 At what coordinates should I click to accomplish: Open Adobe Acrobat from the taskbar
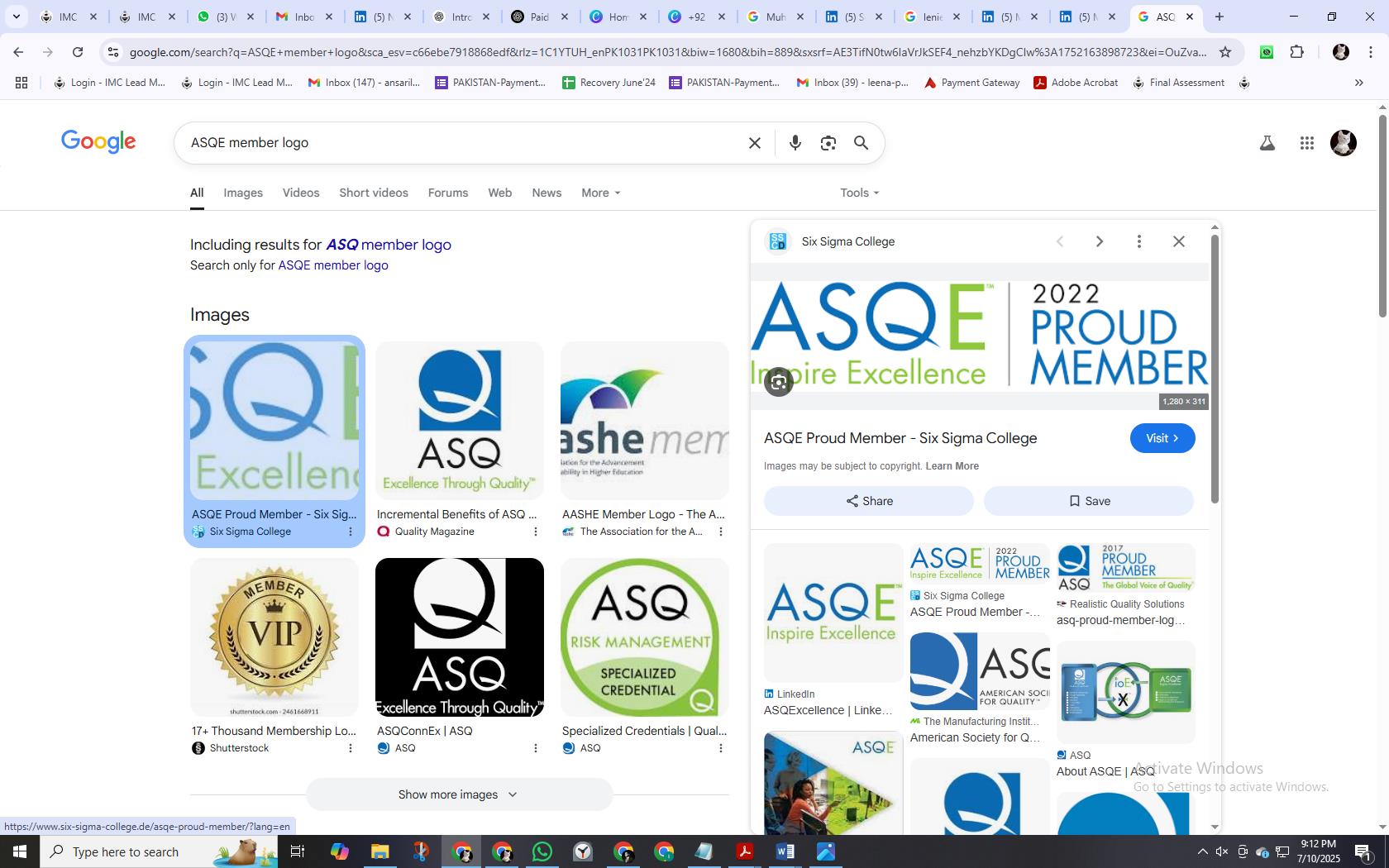745,851
